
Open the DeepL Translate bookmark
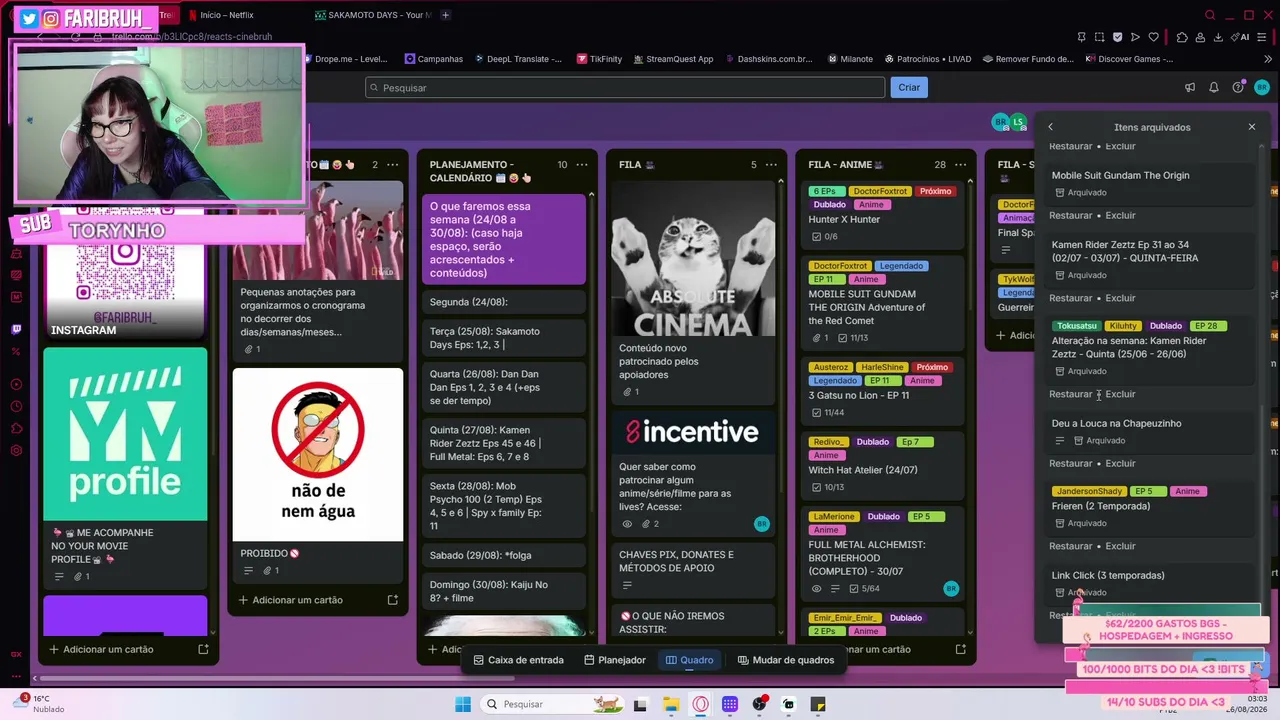(x=517, y=59)
